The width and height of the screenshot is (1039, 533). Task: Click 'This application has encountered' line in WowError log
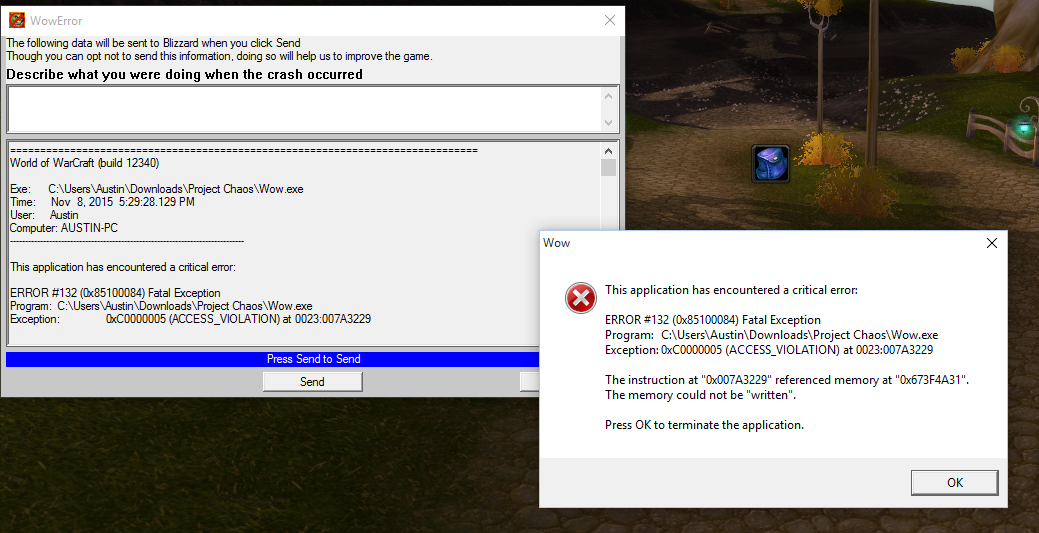(x=123, y=267)
